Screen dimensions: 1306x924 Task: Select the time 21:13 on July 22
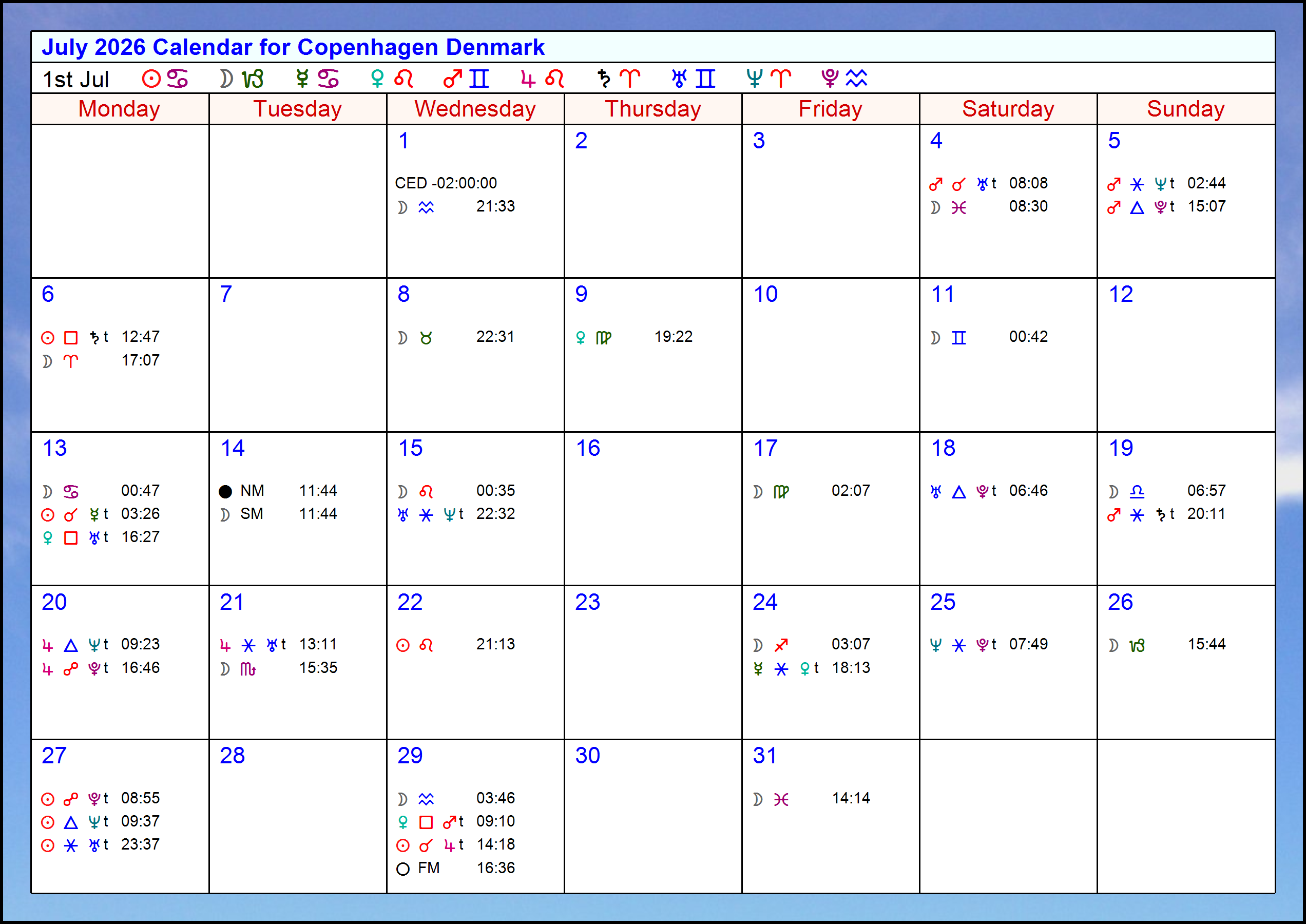point(495,644)
